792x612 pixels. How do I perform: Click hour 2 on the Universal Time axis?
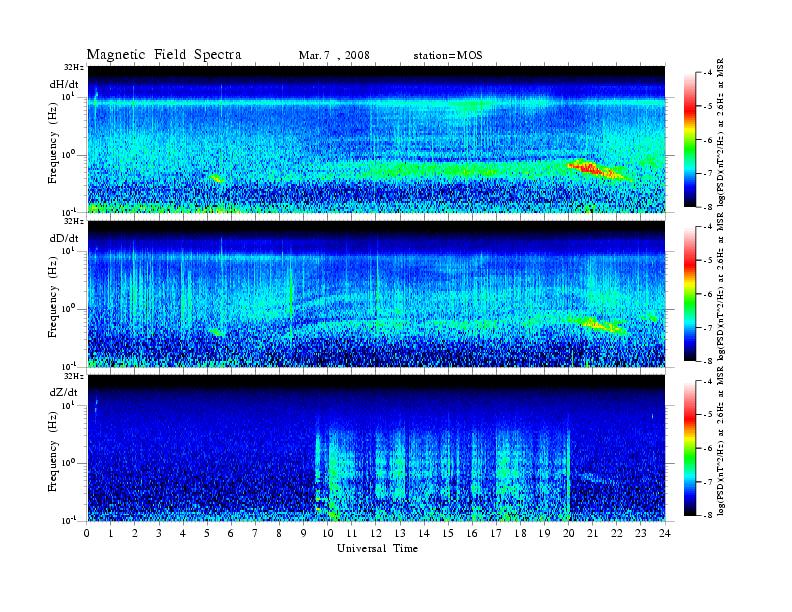coord(135,533)
